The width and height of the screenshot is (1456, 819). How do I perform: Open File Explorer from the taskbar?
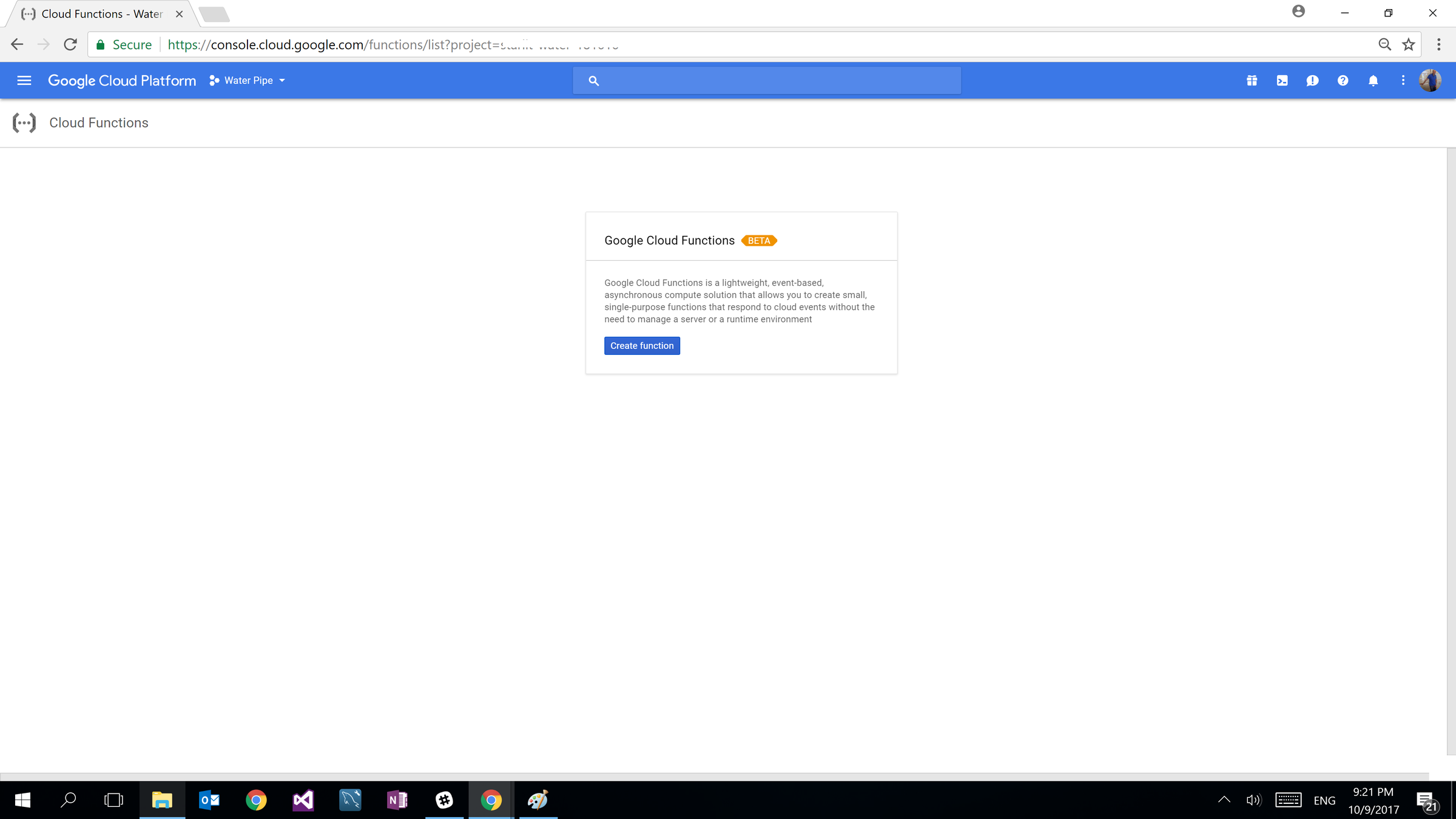pos(162,800)
